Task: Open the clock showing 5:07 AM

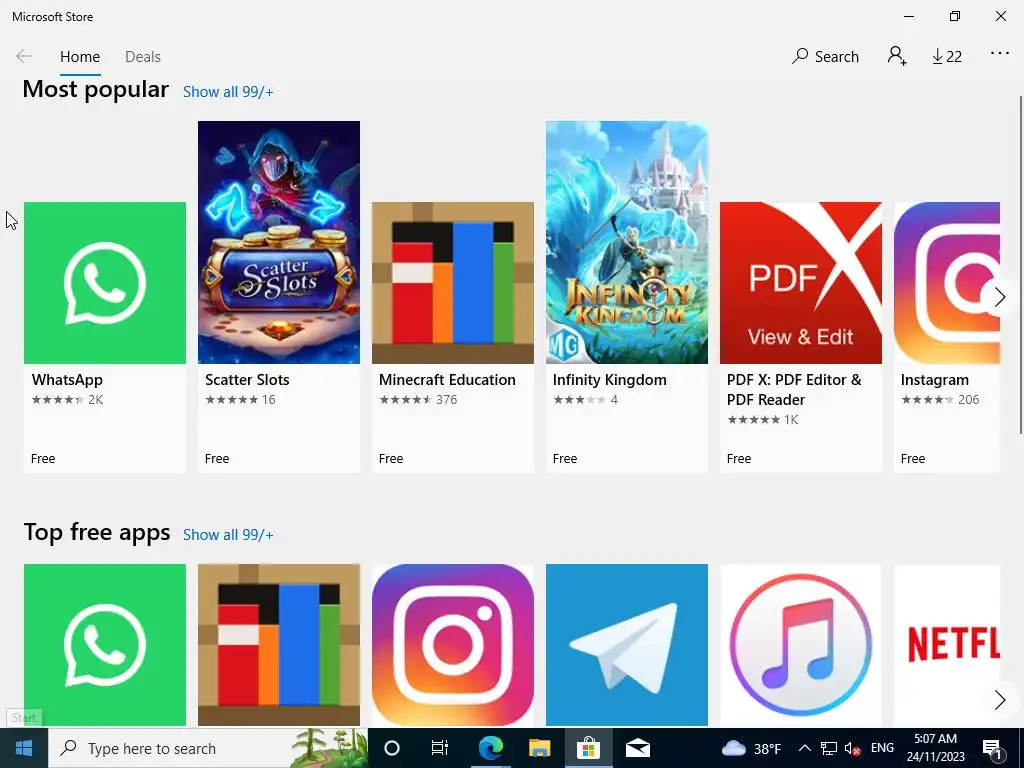Action: pyautogui.click(x=935, y=748)
